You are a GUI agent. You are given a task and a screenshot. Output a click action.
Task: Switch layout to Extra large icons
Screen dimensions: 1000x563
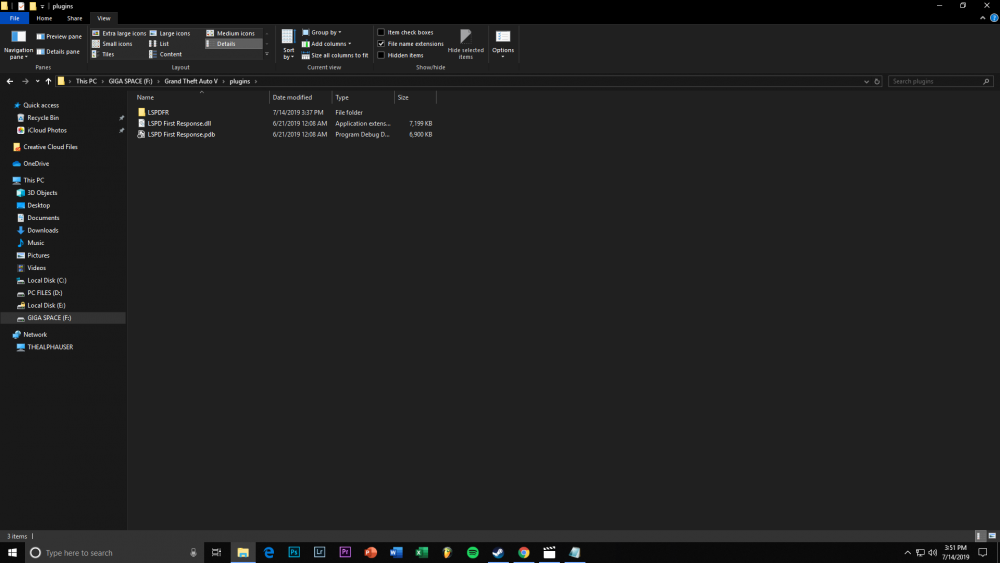(x=119, y=33)
